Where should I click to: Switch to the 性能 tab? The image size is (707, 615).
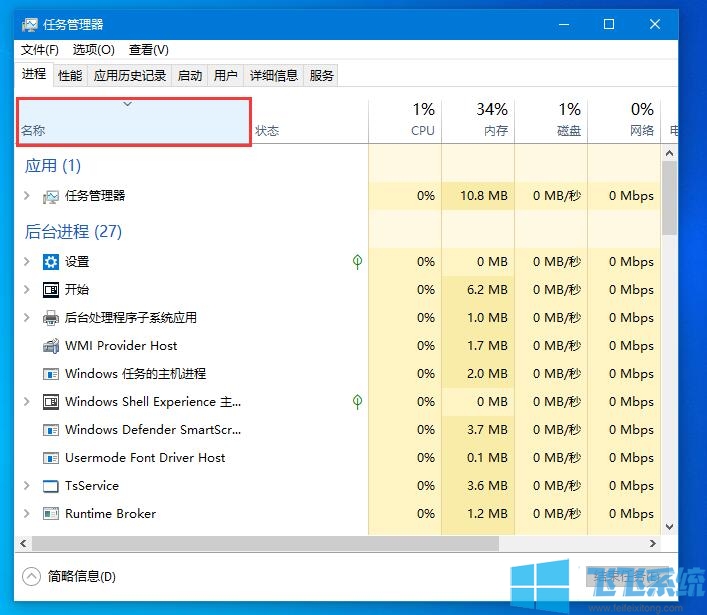coord(70,75)
